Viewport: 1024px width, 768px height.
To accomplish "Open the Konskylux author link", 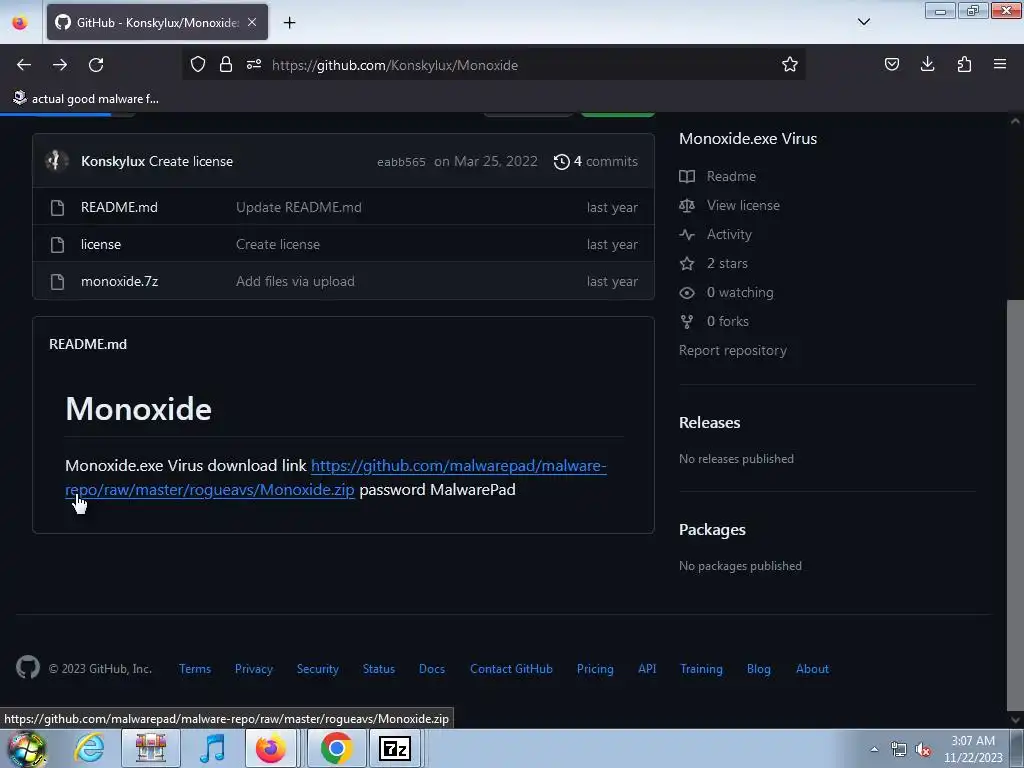I will pos(113,161).
